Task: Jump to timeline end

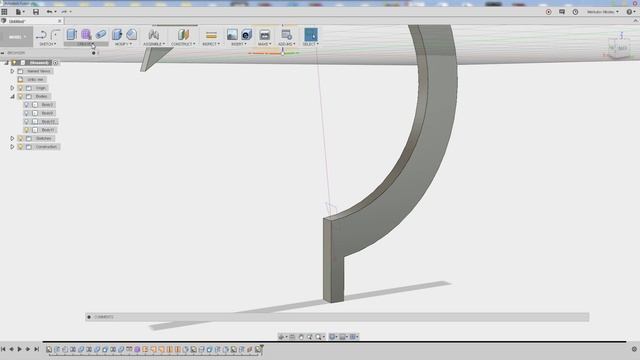Action: [x=36, y=349]
